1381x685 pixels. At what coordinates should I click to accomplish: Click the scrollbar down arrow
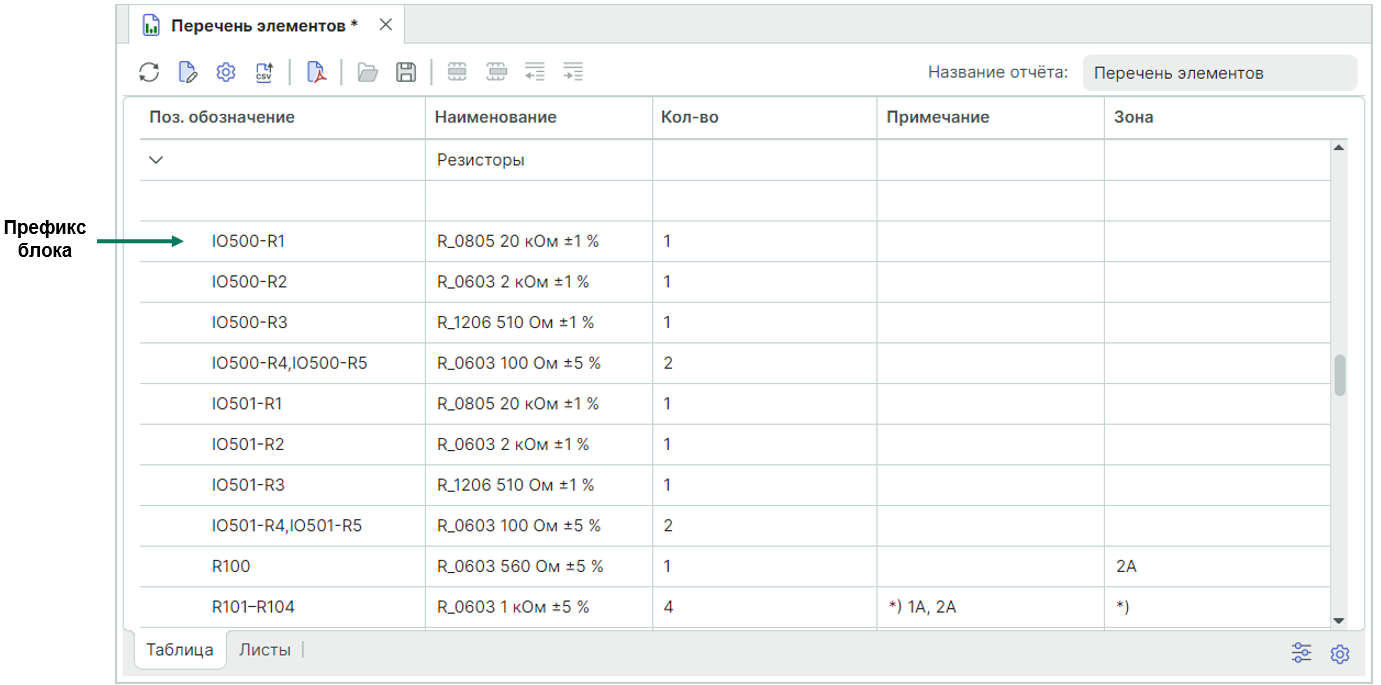click(x=1340, y=621)
